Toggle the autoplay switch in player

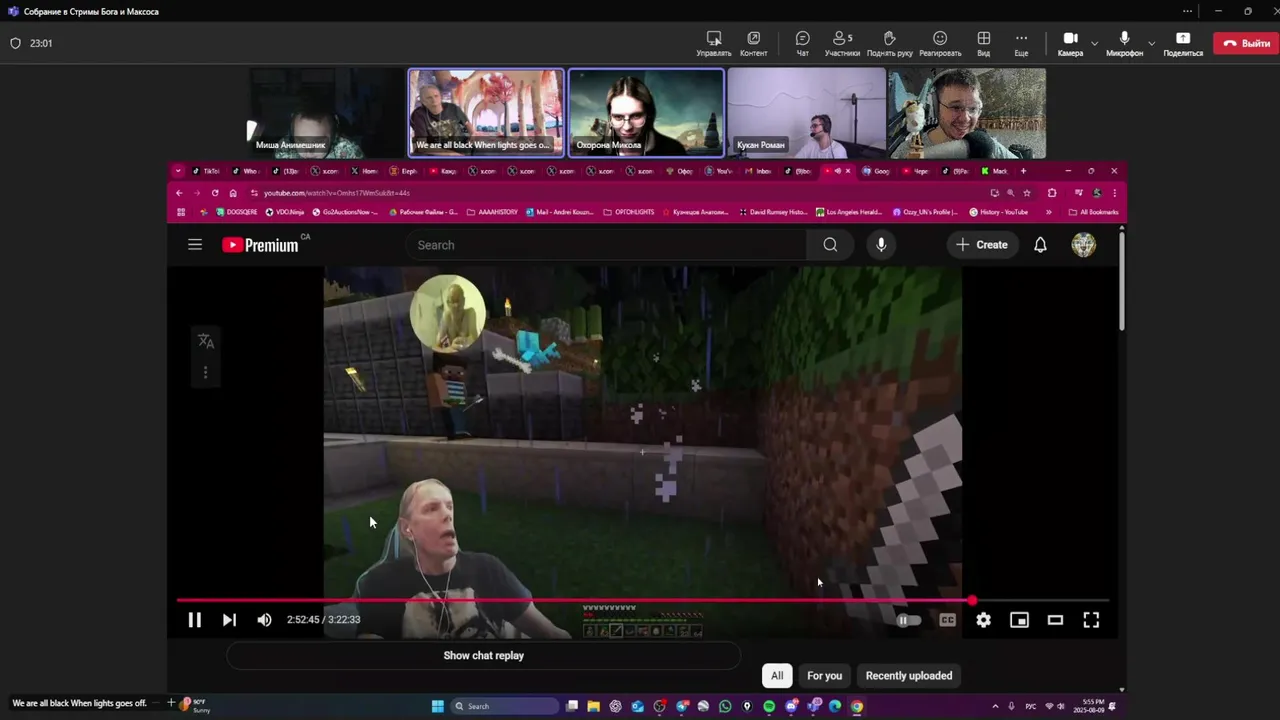[x=908, y=620]
